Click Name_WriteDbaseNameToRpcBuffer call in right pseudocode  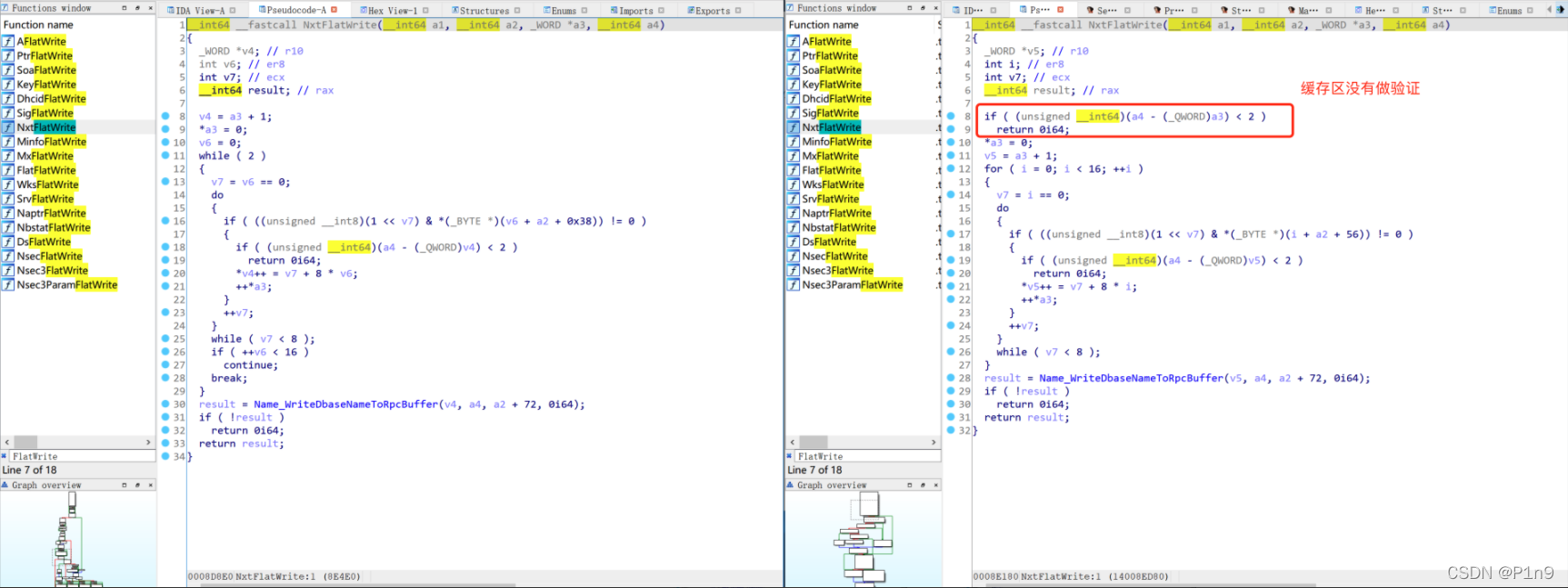coord(1131,378)
